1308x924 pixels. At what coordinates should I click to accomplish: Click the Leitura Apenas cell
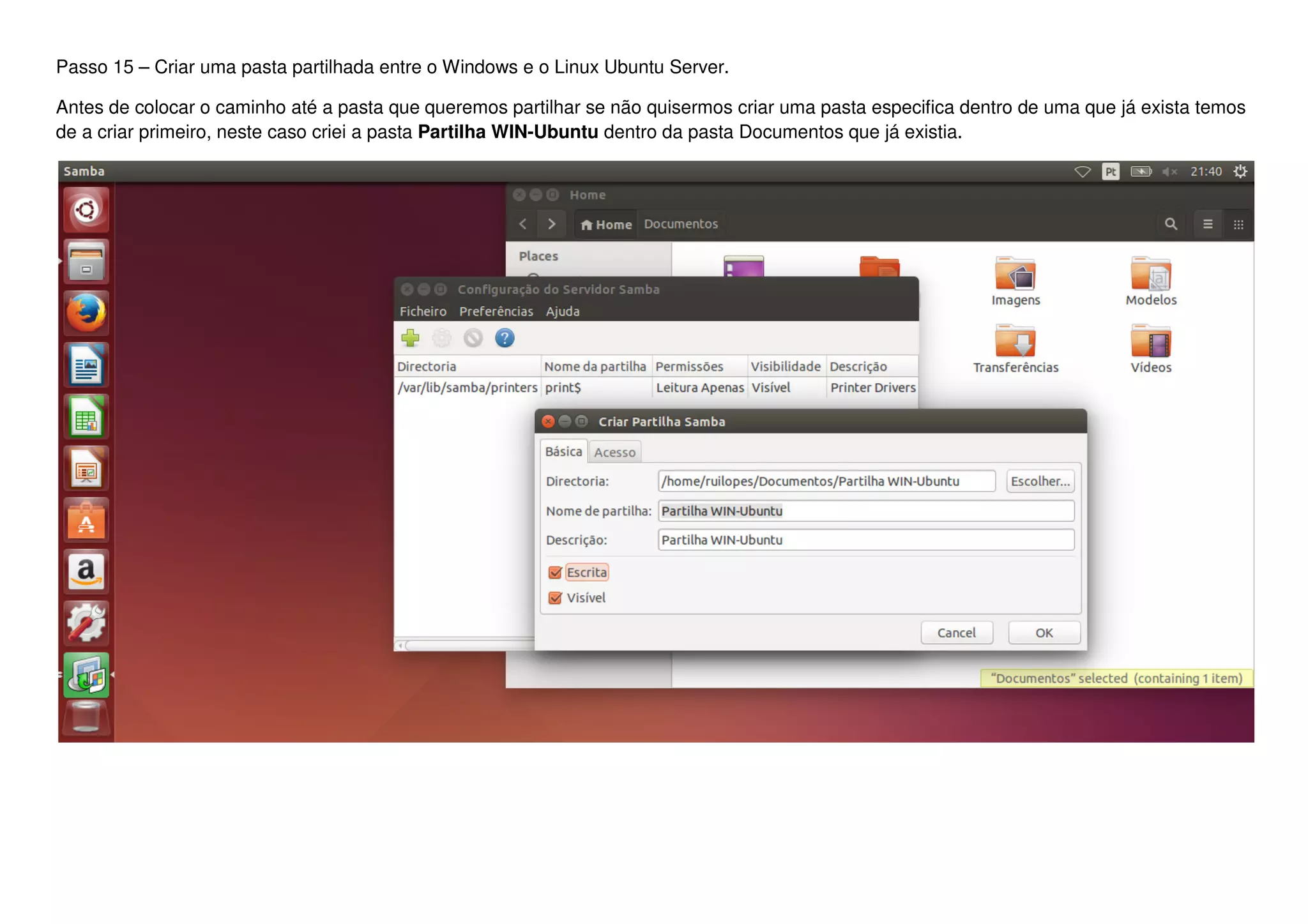click(700, 388)
